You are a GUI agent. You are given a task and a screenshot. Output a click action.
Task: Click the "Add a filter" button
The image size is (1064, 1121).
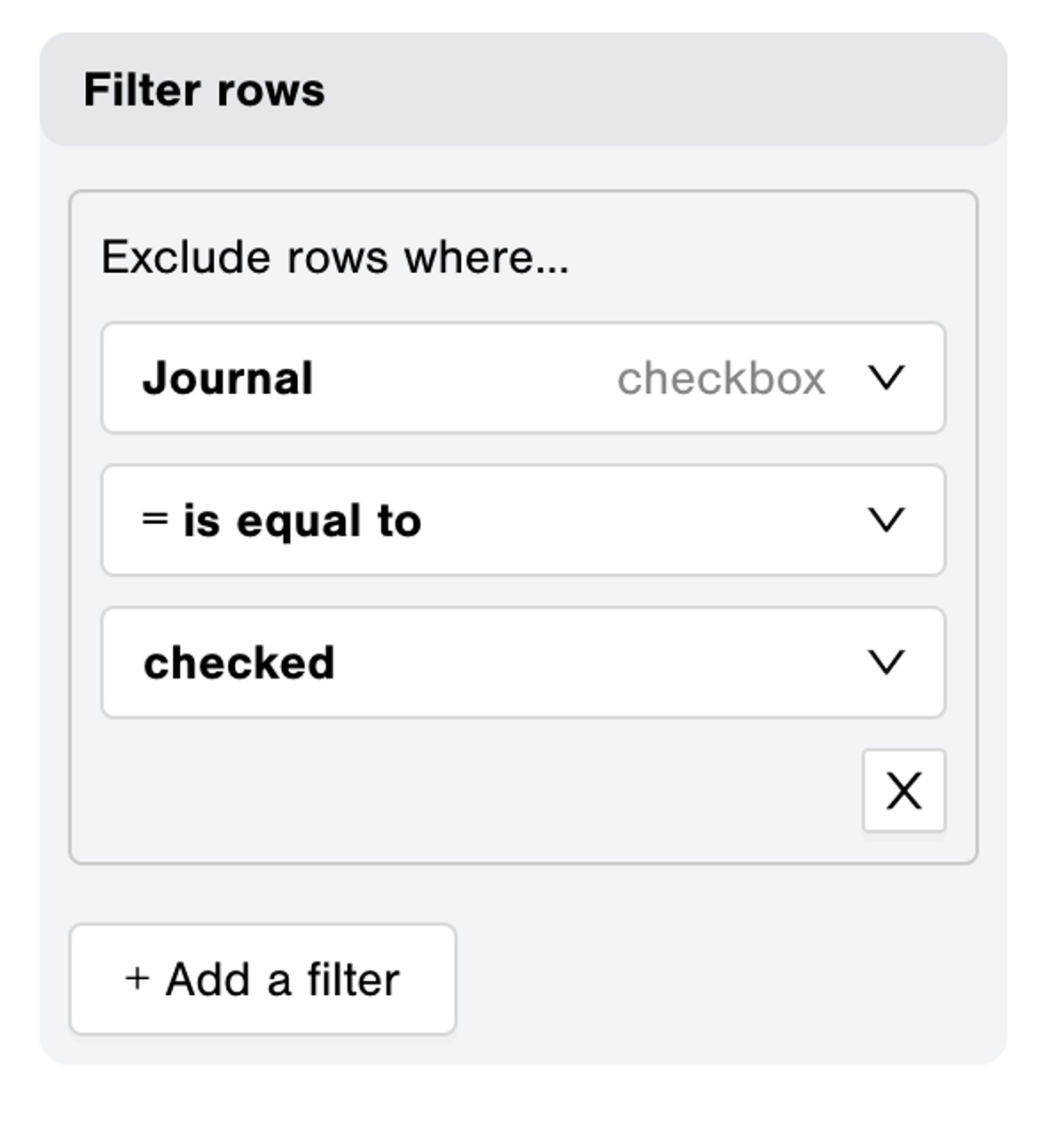(x=262, y=979)
